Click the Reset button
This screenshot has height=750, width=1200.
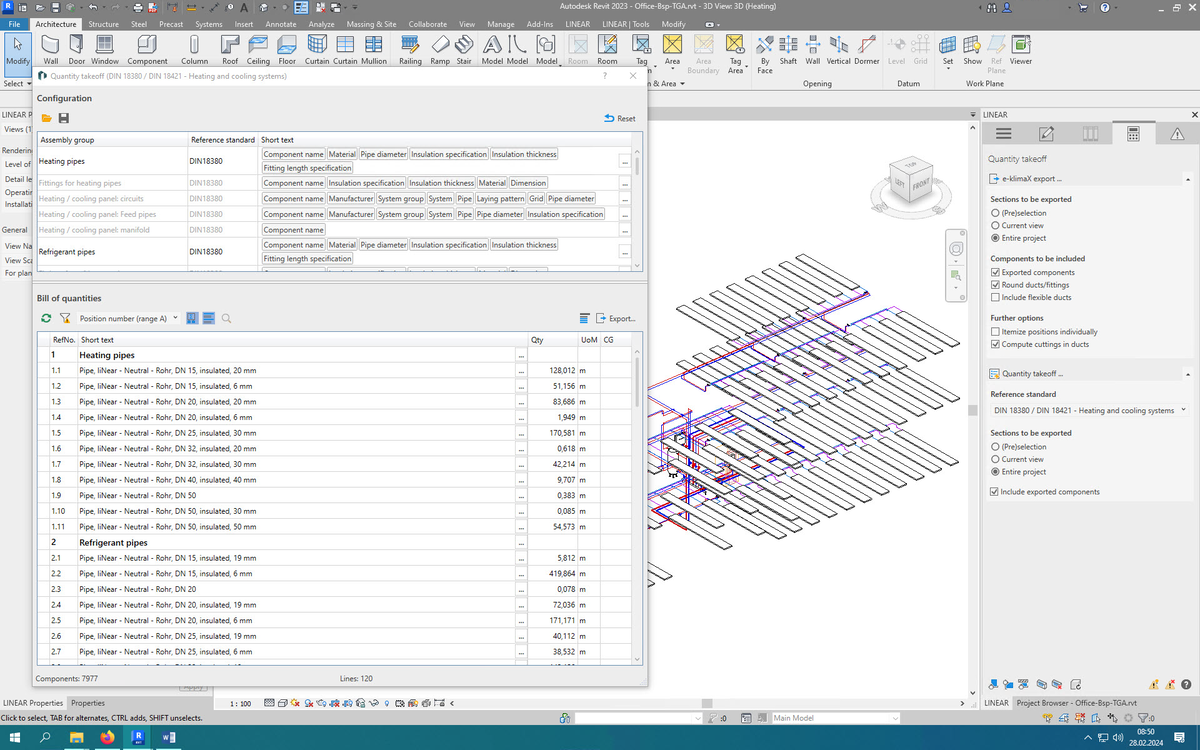[620, 118]
